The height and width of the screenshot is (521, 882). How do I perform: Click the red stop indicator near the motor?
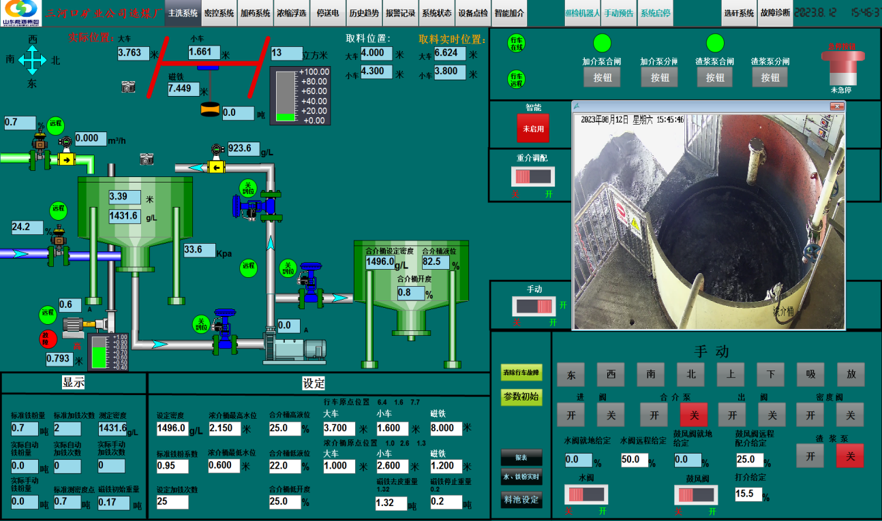(x=46, y=339)
